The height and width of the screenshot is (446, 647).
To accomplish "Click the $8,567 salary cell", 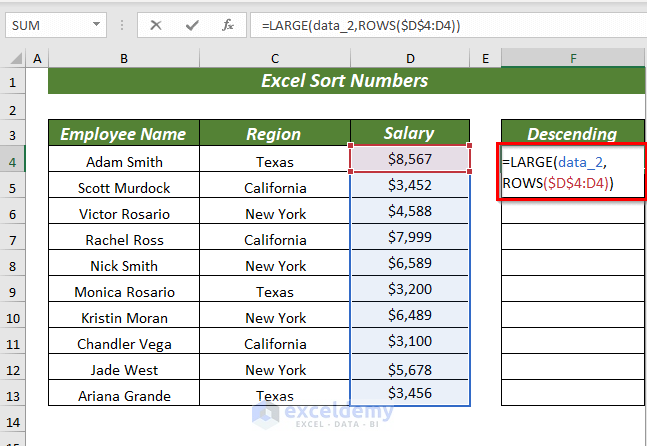I will pyautogui.click(x=410, y=159).
